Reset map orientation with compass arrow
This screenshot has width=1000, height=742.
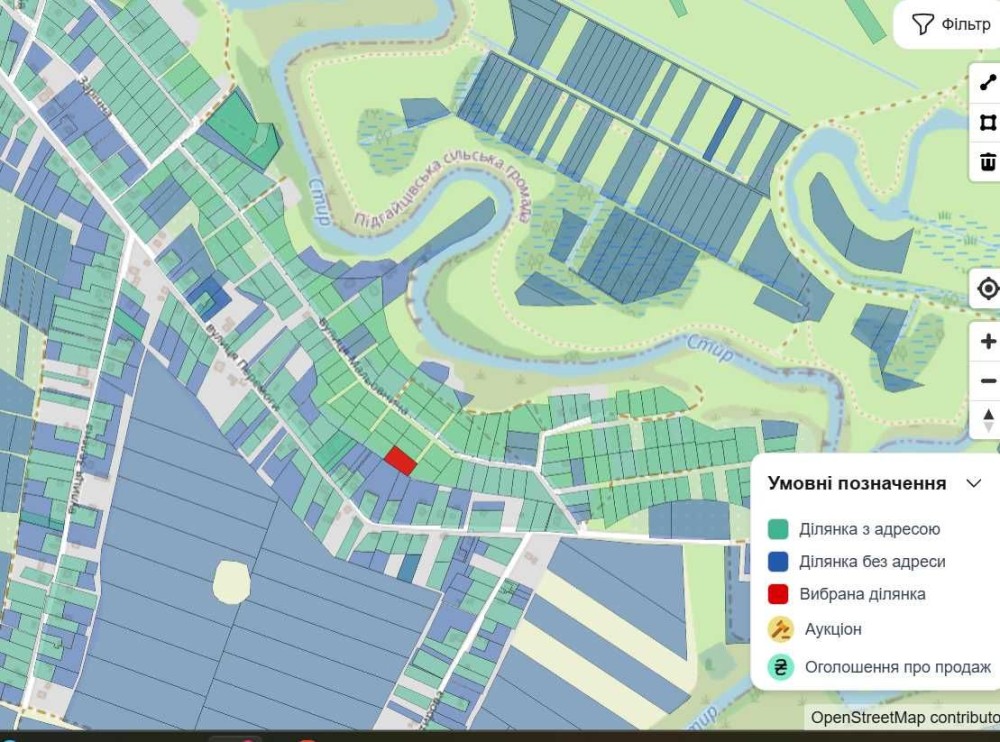click(x=987, y=420)
